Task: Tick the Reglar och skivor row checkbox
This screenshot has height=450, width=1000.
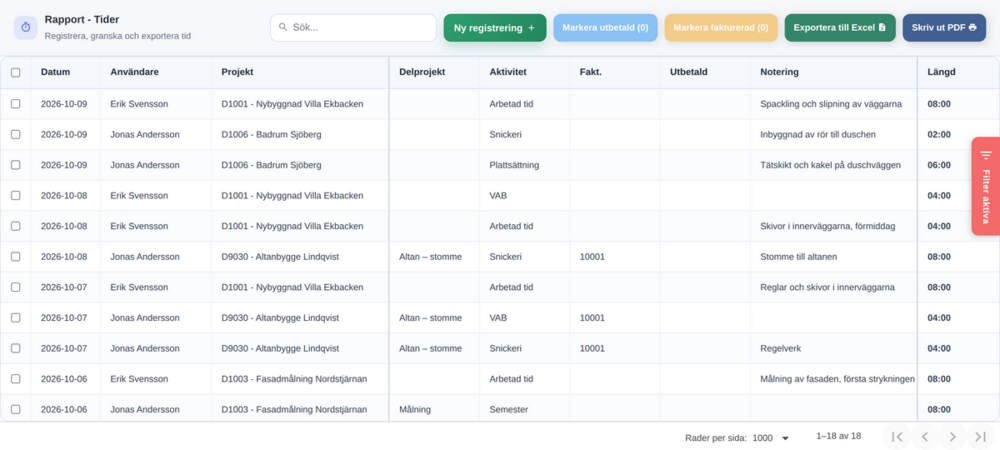Action: [x=15, y=287]
